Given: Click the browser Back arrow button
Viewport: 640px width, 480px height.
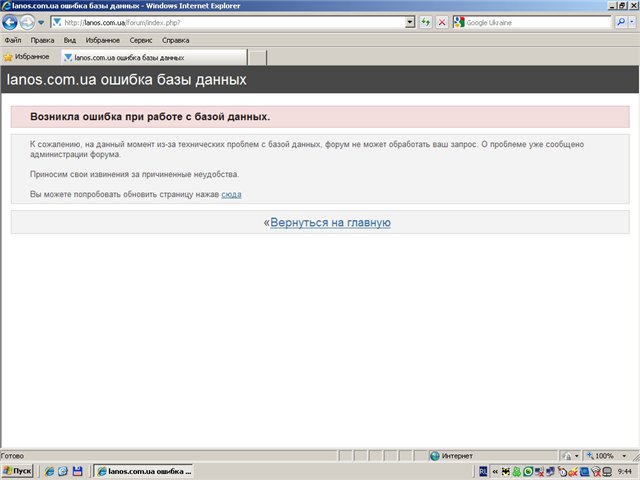Looking at the screenshot, I should 11,22.
